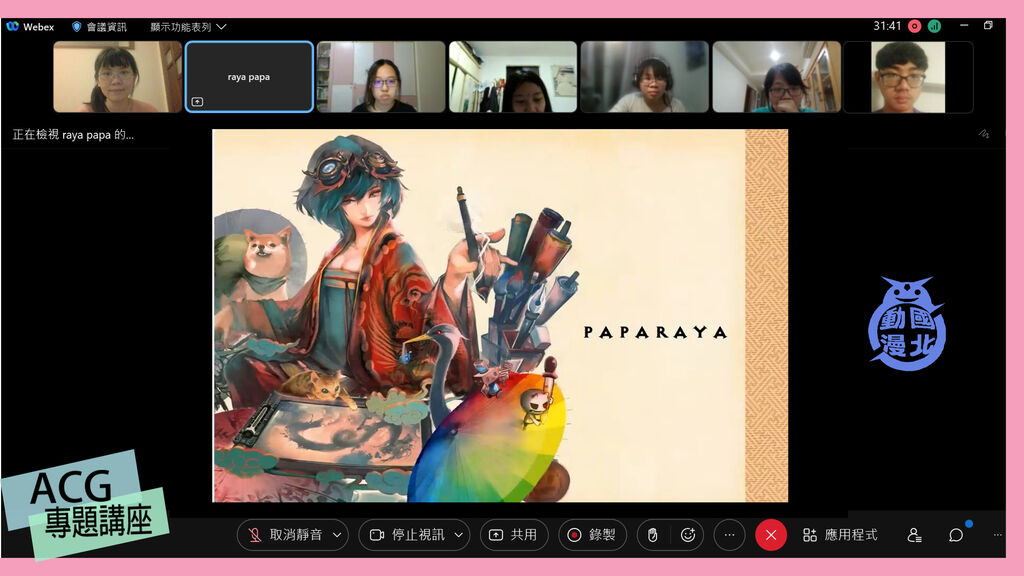1024x576 pixels.
Task: Open the participants list icon
Action: point(914,535)
